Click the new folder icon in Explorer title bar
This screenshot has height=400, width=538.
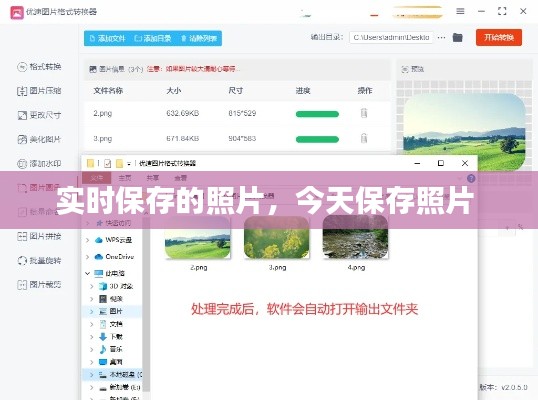[119, 164]
